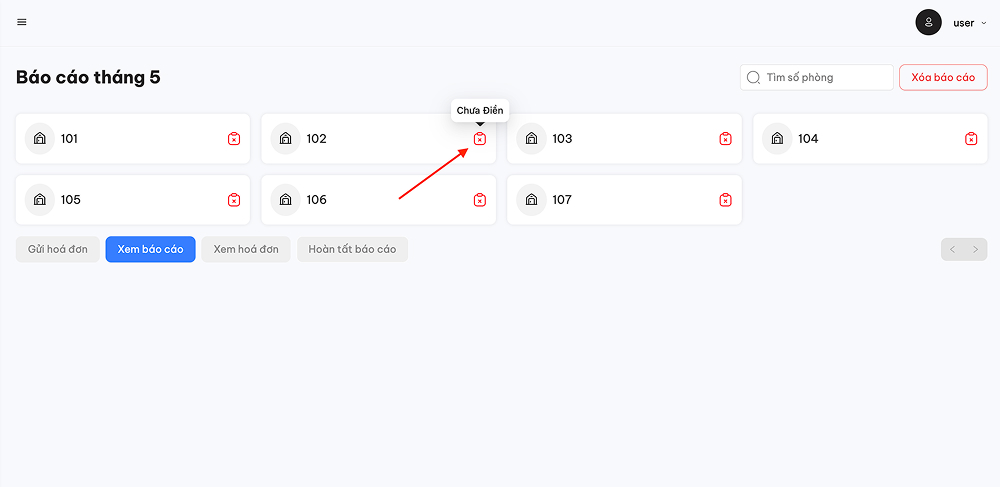Screen dimensions: 1000x487
Task: Click the Hoàn tất báo cáo button
Action: (x=353, y=249)
